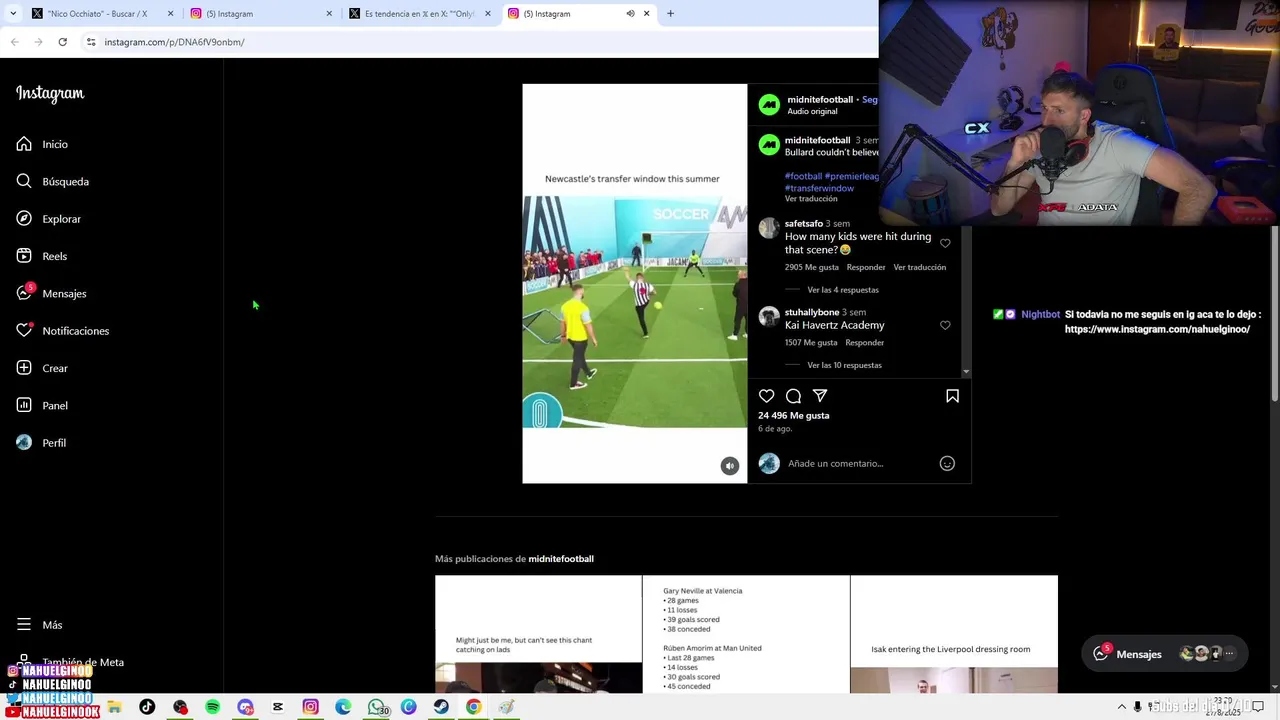Screen dimensions: 1280x720
Task: Reply to safetsafo's comment
Action: [x=866, y=267]
